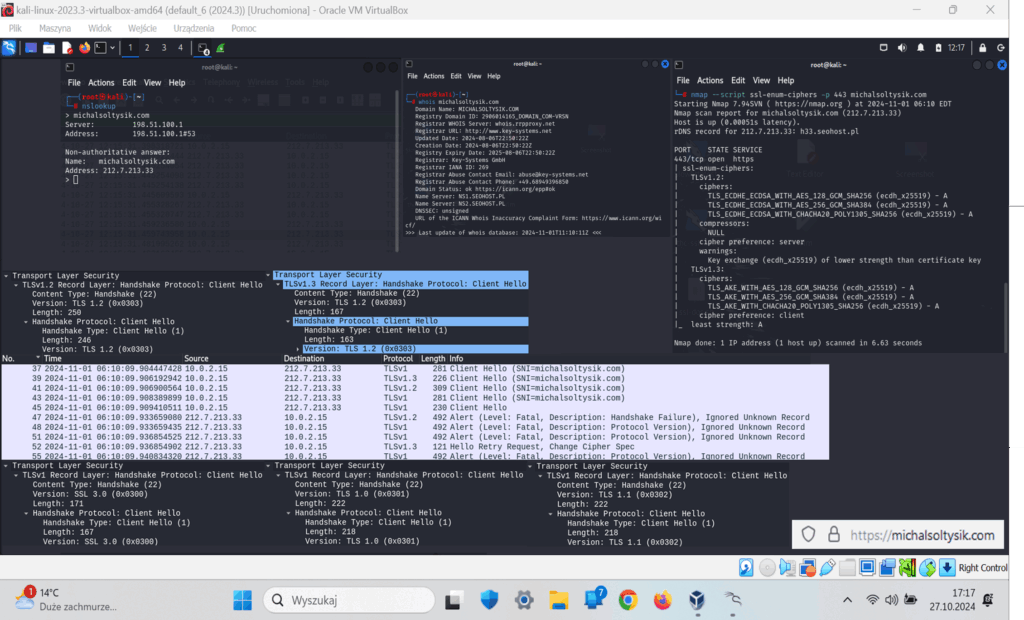This screenshot has height=620, width=1024.
Task: Select packet 52 Hello Retry Request row
Action: [415, 447]
